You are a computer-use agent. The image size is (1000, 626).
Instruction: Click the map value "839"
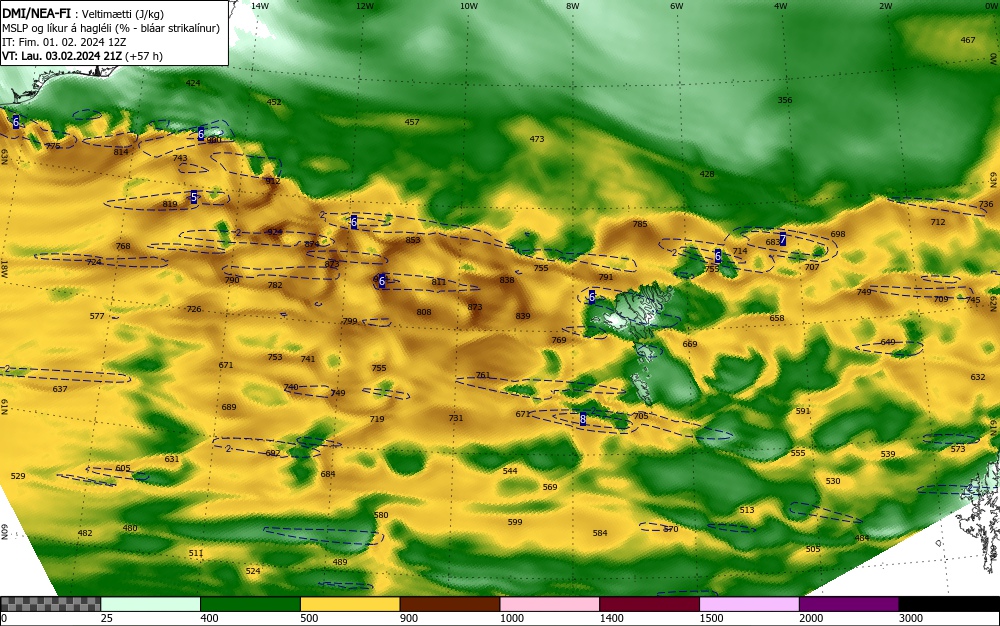point(523,316)
